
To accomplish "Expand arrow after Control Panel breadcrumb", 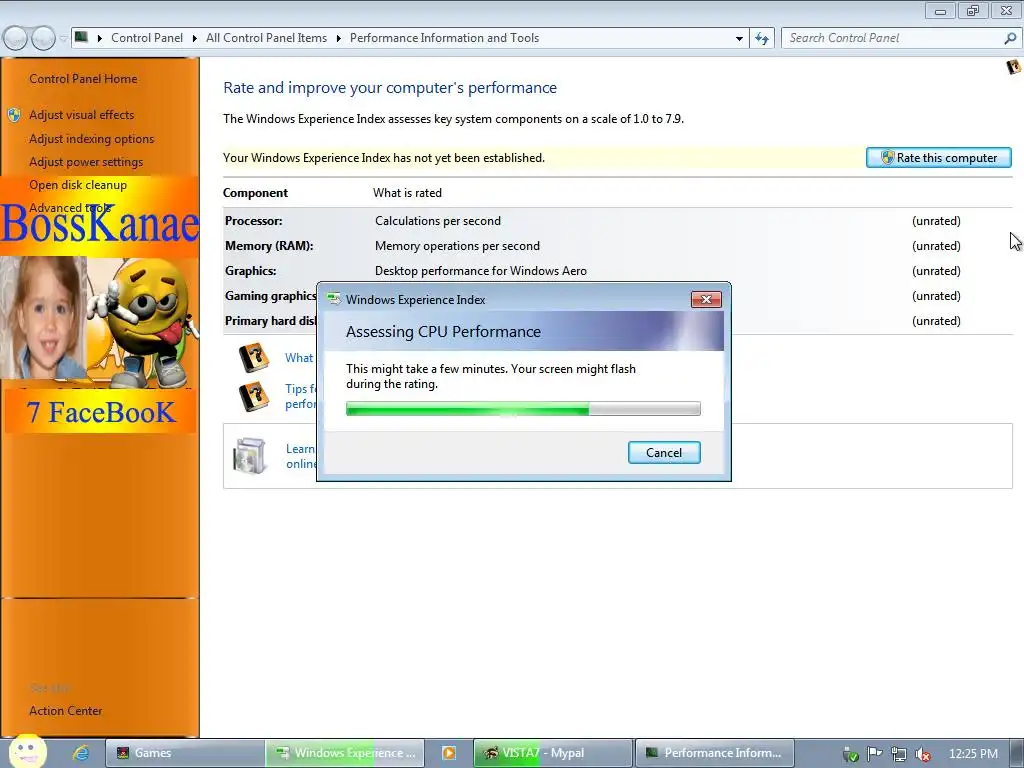I will [195, 39].
